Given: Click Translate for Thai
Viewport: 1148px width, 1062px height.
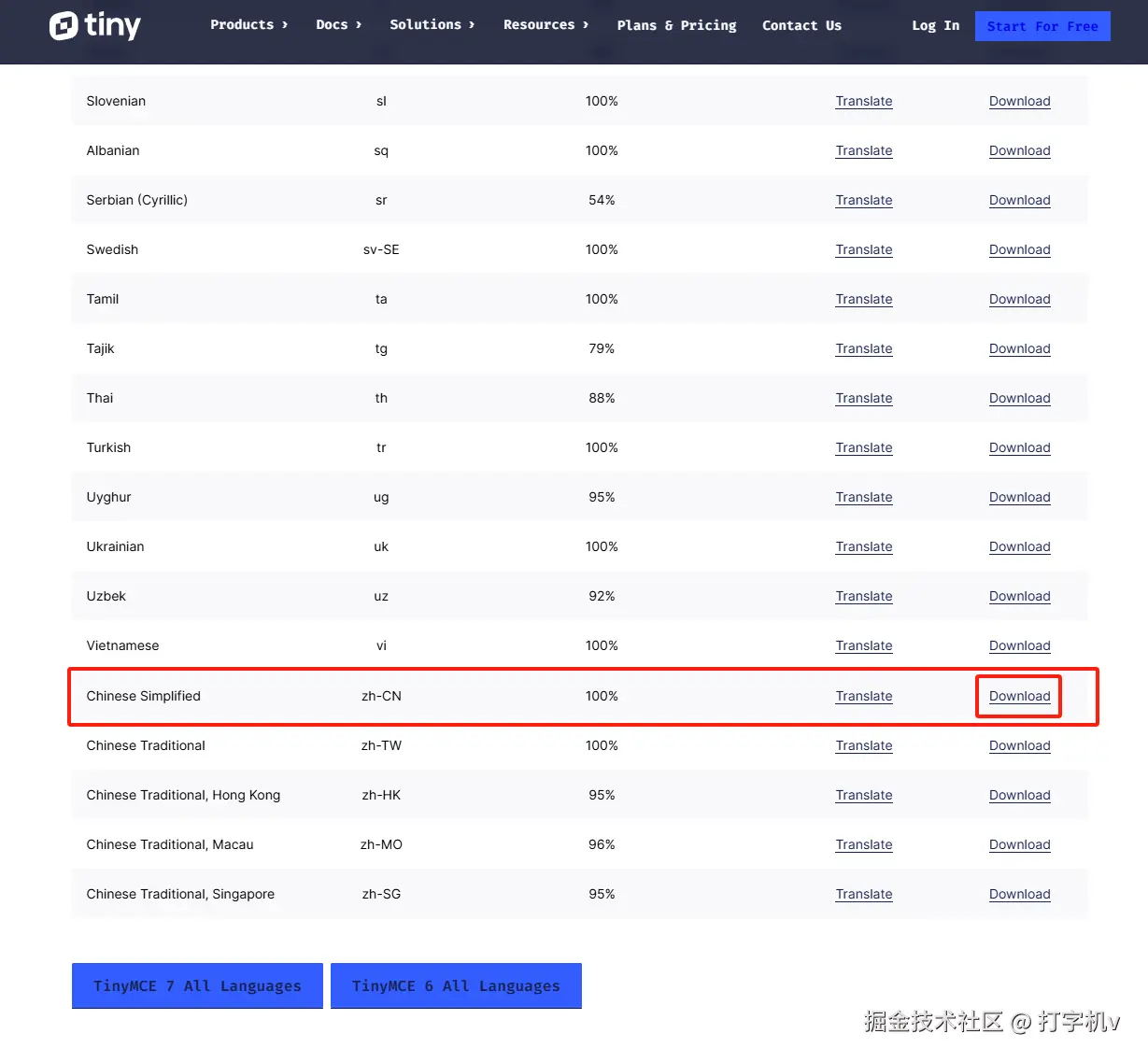Looking at the screenshot, I should 864,398.
